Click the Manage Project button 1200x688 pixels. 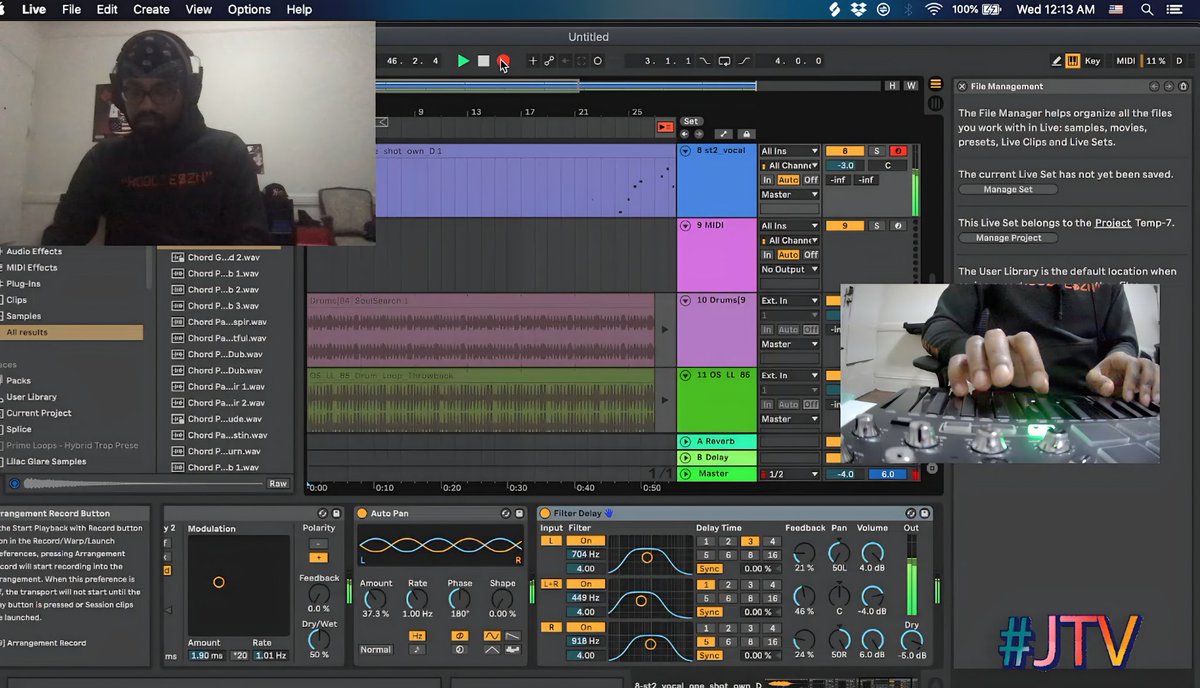click(1008, 238)
